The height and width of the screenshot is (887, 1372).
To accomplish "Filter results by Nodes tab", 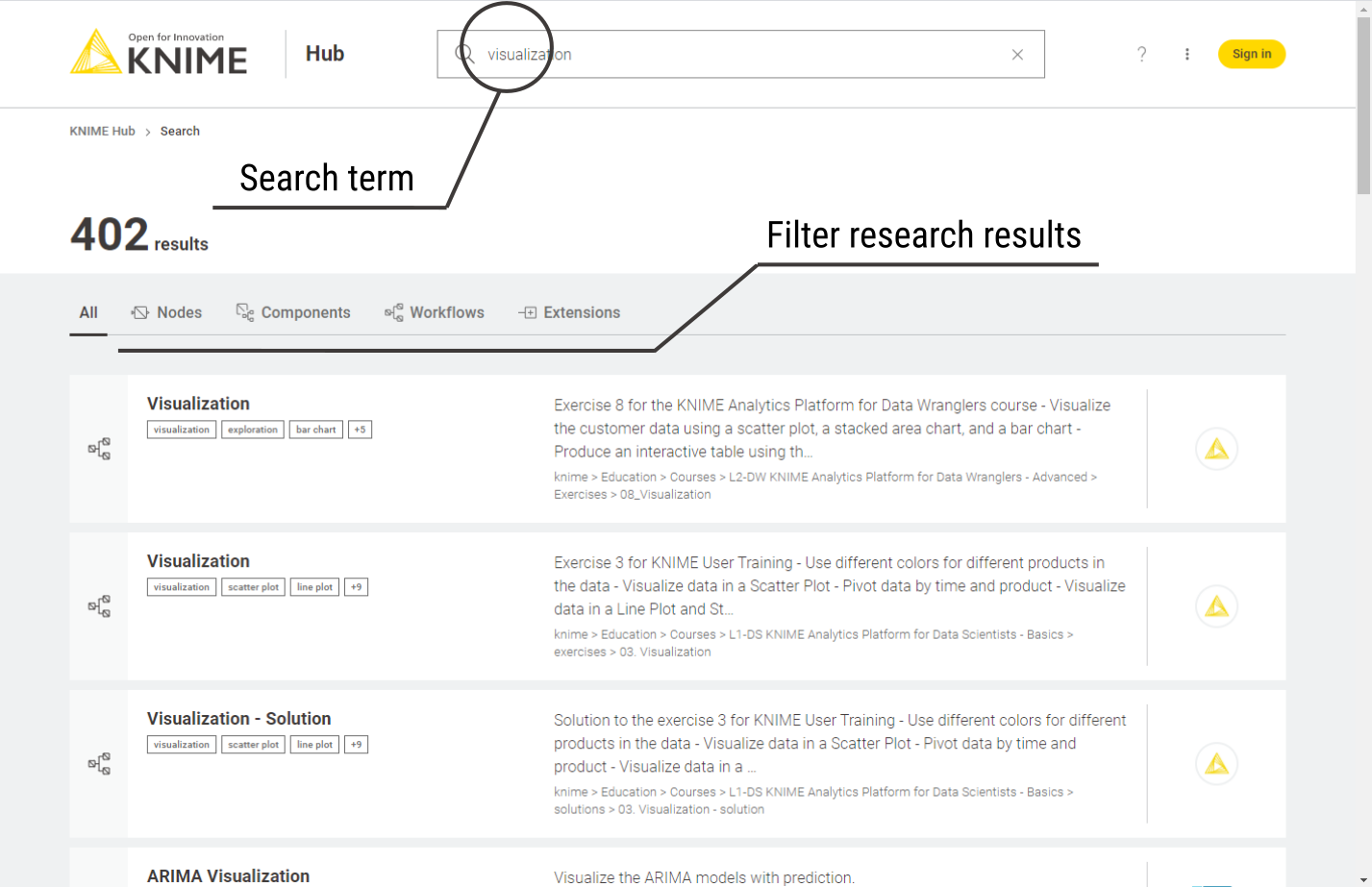I will coord(166,312).
